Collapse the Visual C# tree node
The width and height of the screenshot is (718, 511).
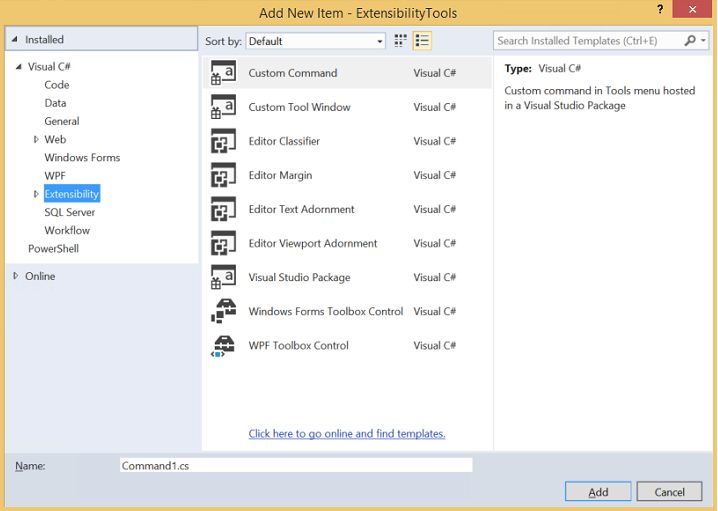pyautogui.click(x=19, y=67)
